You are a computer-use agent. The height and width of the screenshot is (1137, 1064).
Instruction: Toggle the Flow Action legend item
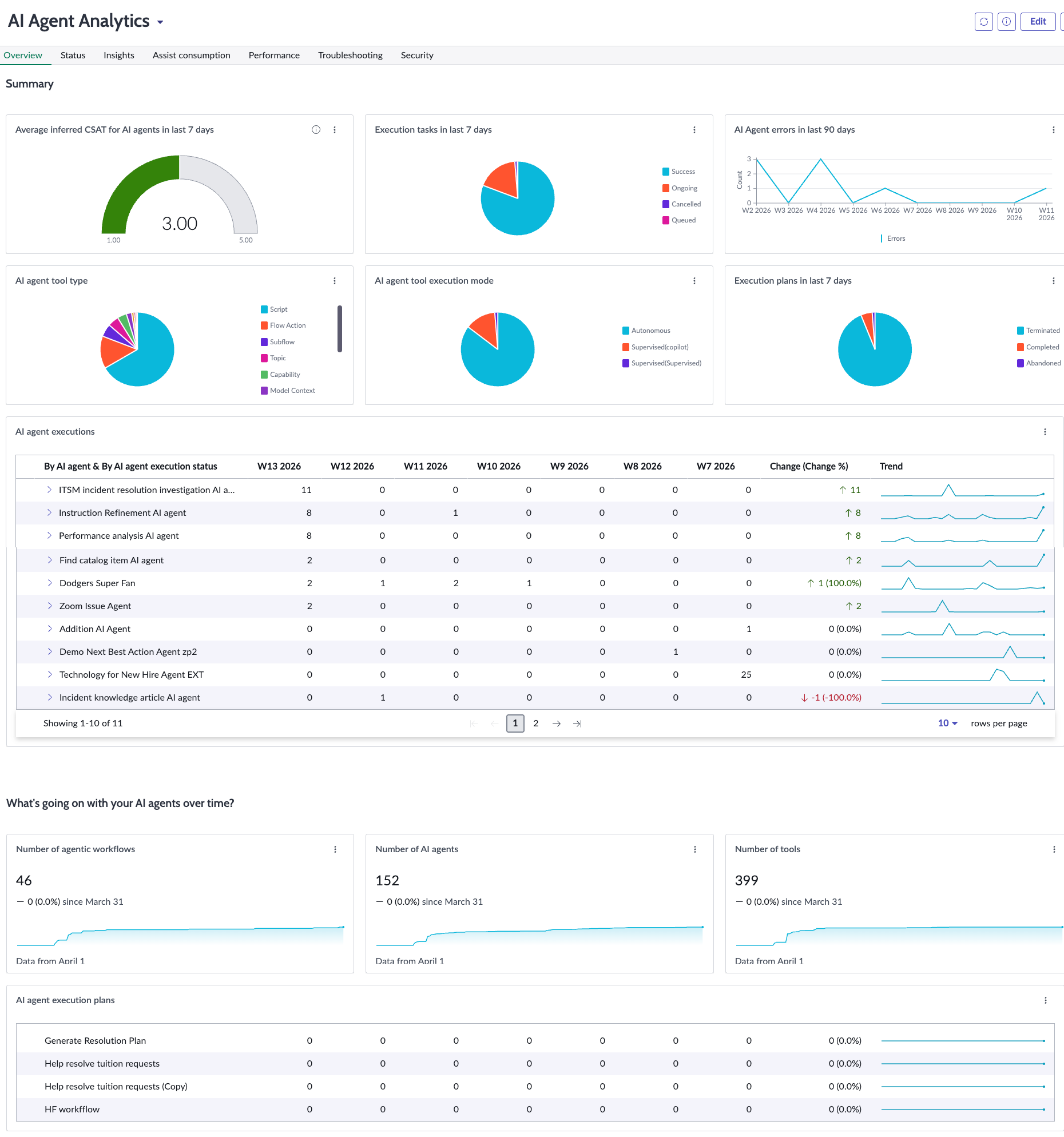(283, 325)
